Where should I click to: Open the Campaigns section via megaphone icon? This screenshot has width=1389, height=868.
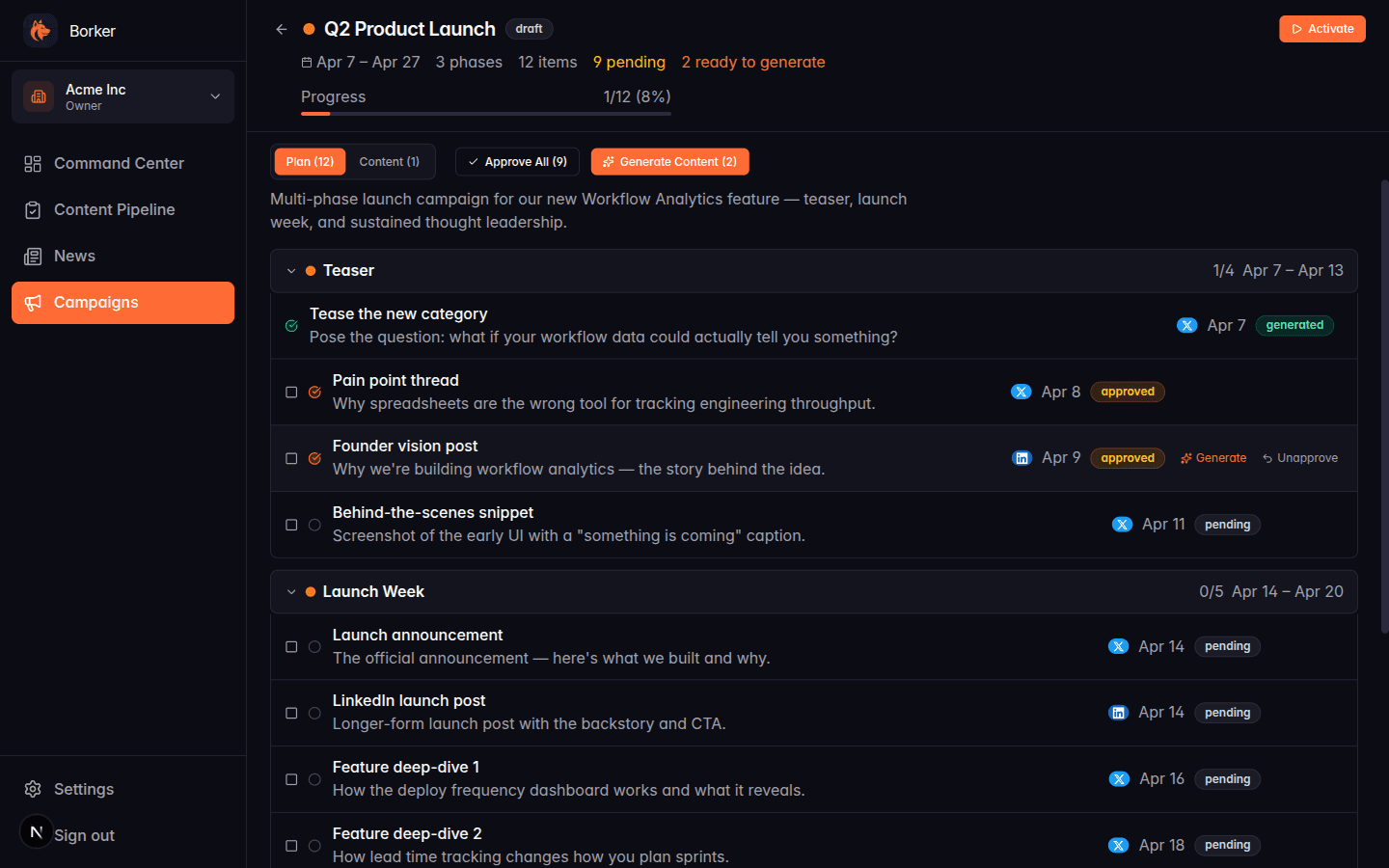tap(31, 303)
